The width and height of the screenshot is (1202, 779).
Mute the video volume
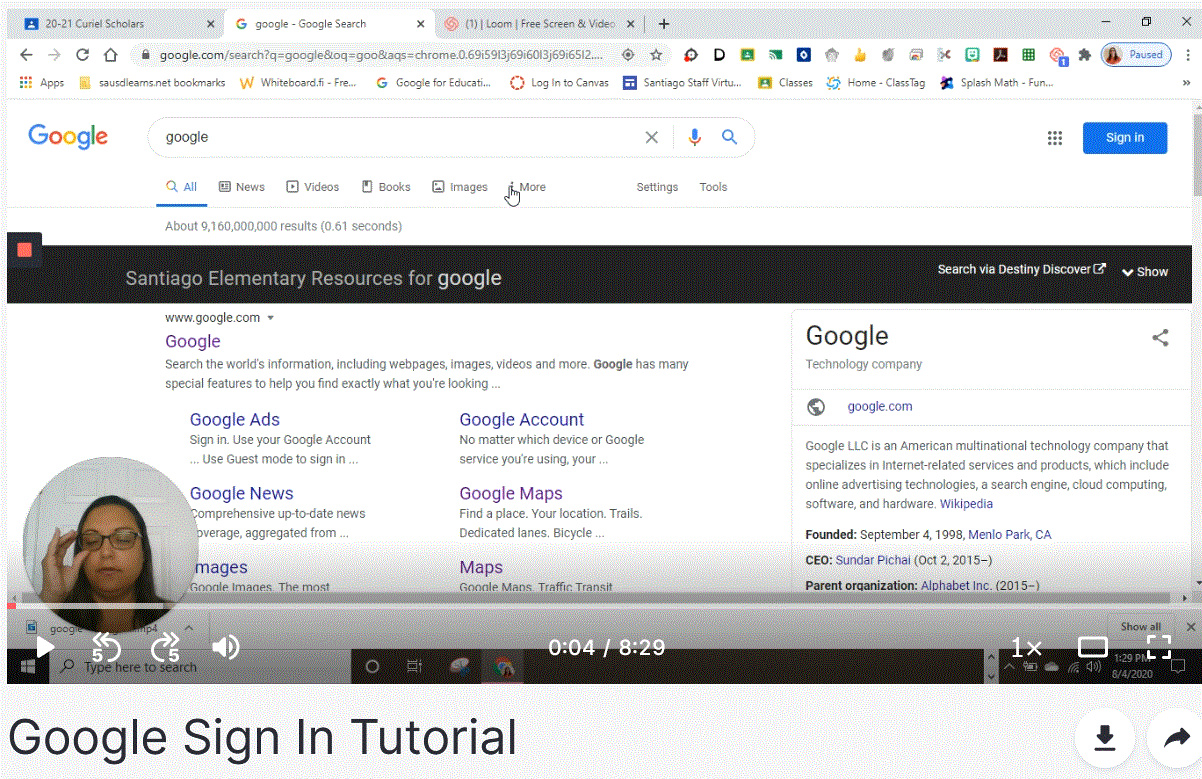(226, 648)
